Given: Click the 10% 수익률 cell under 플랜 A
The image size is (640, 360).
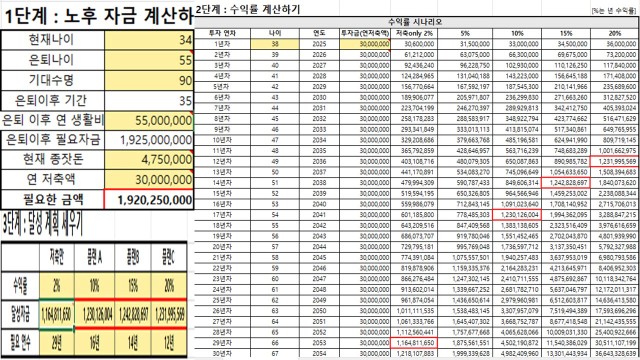Looking at the screenshot, I should pos(94,286).
